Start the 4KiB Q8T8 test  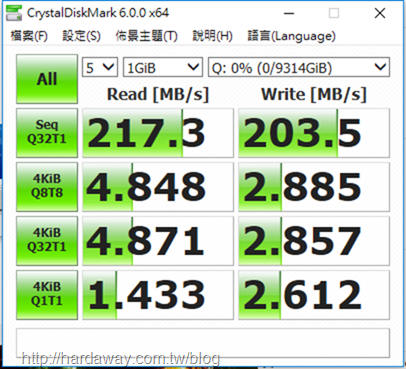pos(47,187)
